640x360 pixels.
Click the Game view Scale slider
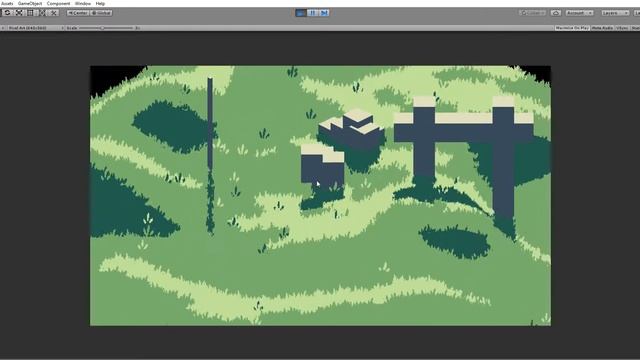coord(107,28)
